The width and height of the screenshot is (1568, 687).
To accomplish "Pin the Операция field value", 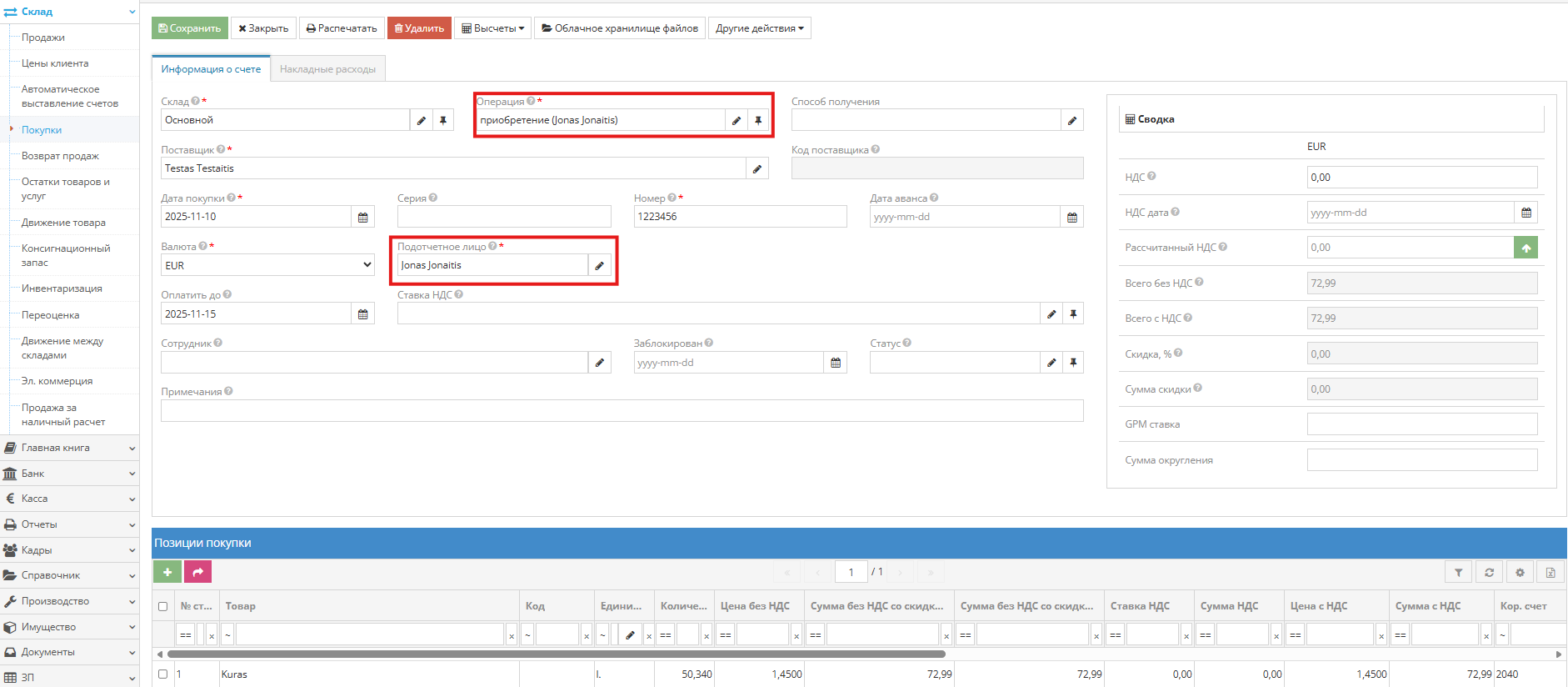I will [x=758, y=120].
